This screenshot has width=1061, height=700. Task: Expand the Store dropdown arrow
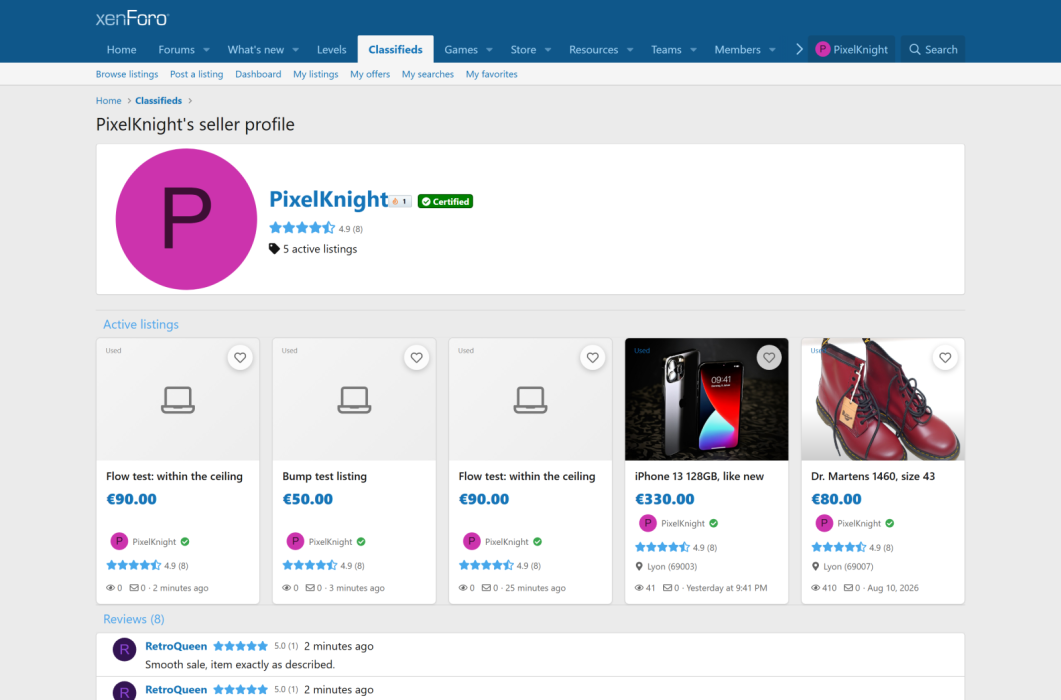[548, 49]
